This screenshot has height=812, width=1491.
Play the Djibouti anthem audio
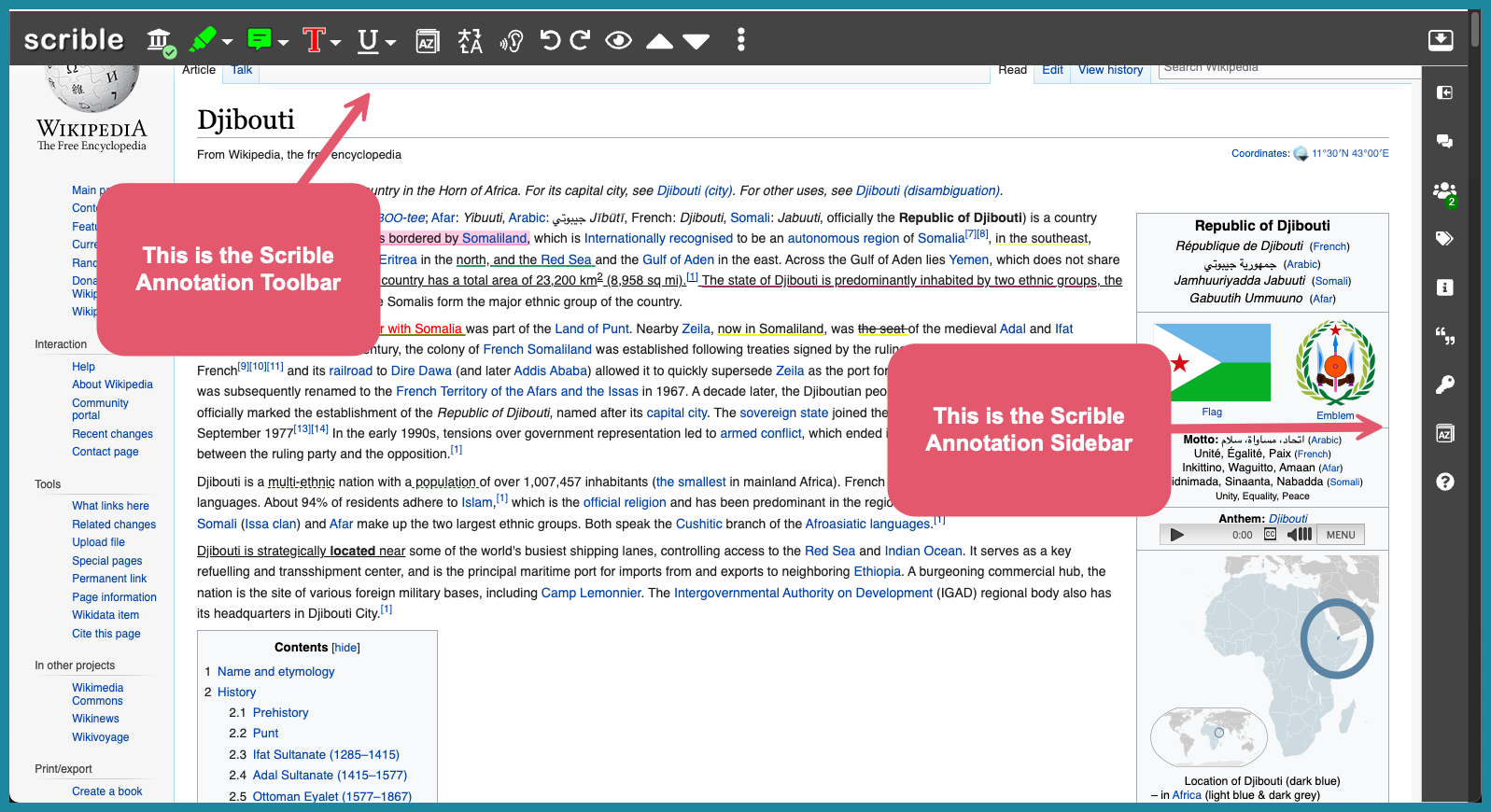click(x=1177, y=535)
